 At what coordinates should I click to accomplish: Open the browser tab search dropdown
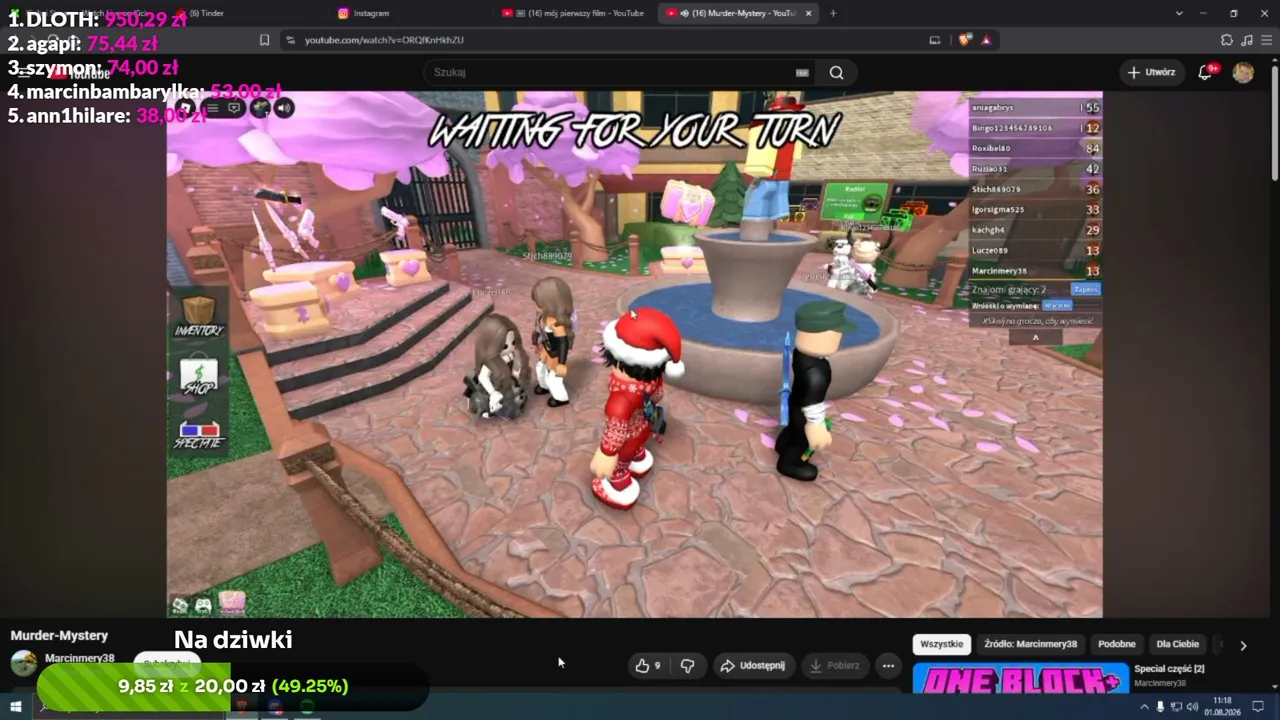coord(1179,13)
